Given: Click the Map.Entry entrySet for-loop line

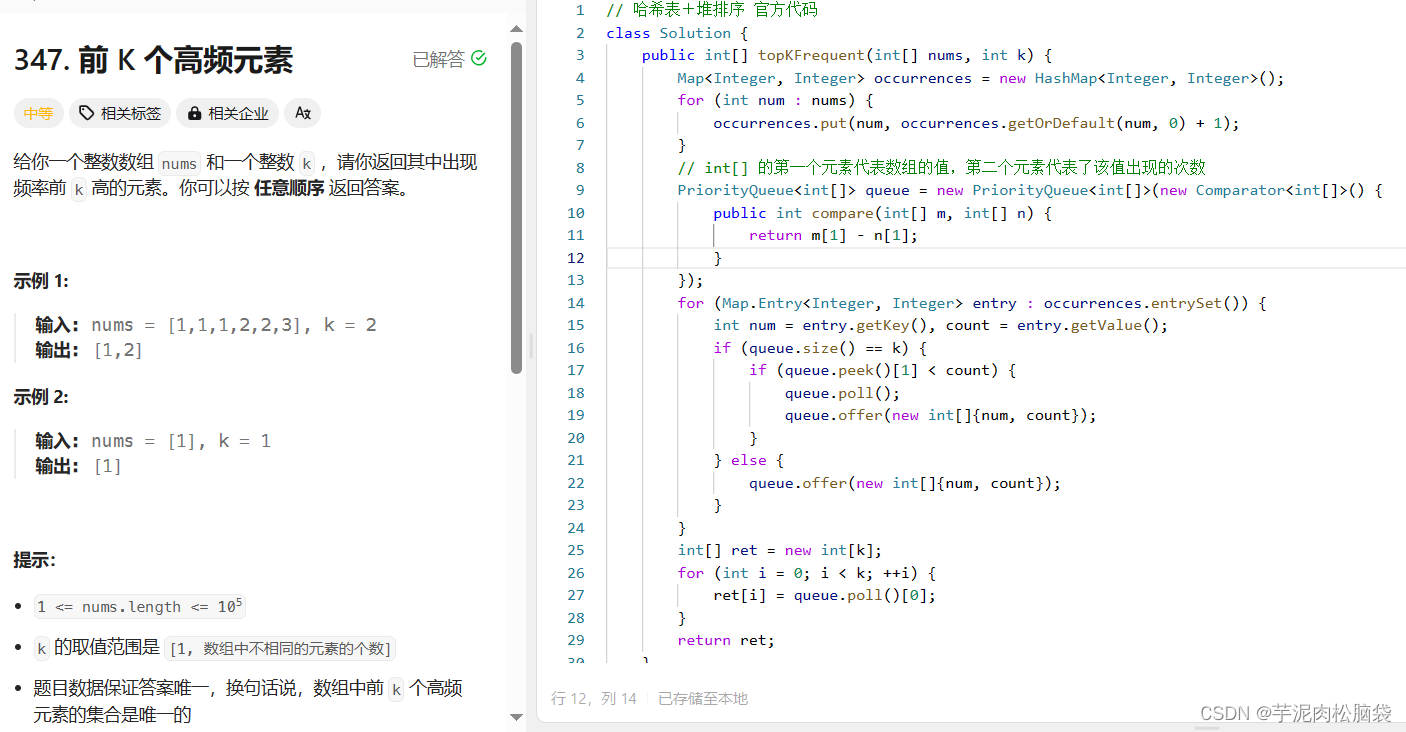Looking at the screenshot, I should pos(972,303).
